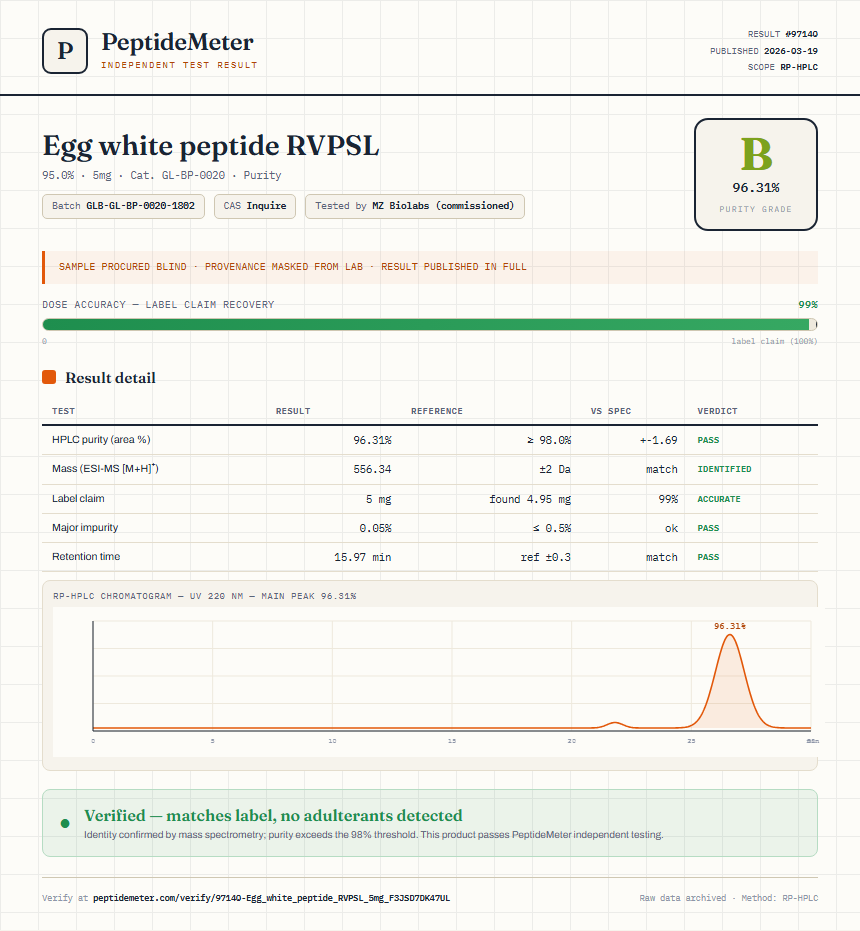Click the SCOPE RP-HPLC header text
This screenshot has width=860, height=931.
click(782, 67)
